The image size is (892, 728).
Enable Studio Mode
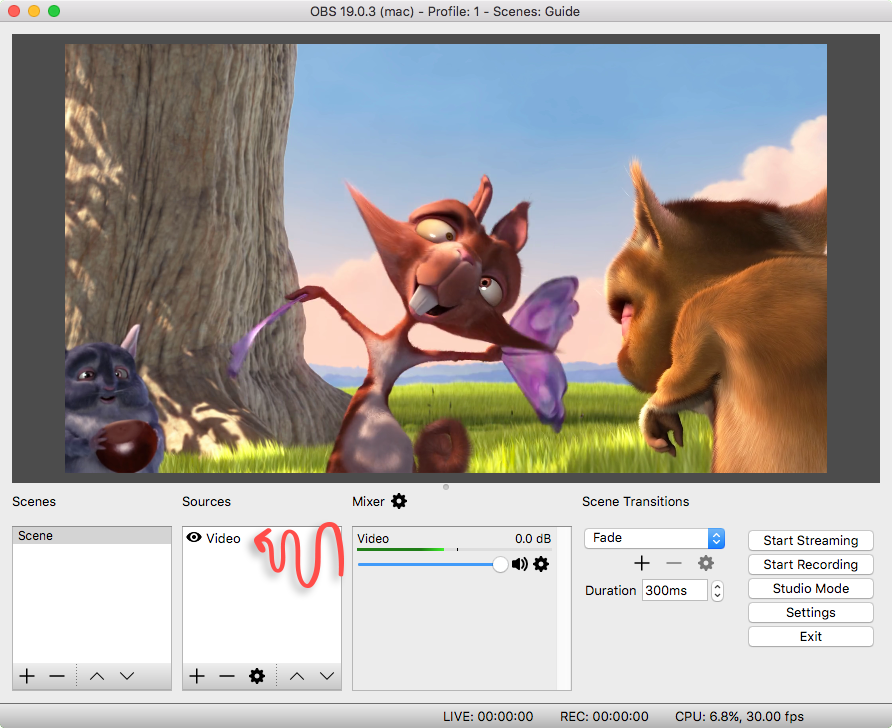tap(811, 589)
